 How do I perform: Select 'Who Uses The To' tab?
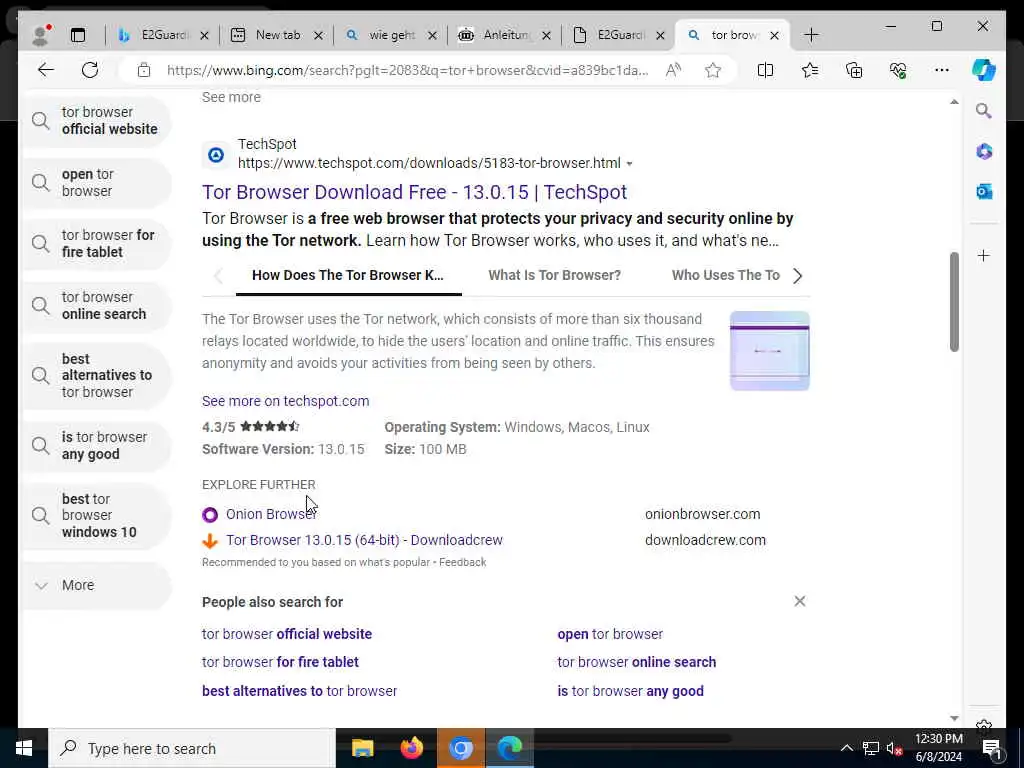click(726, 275)
